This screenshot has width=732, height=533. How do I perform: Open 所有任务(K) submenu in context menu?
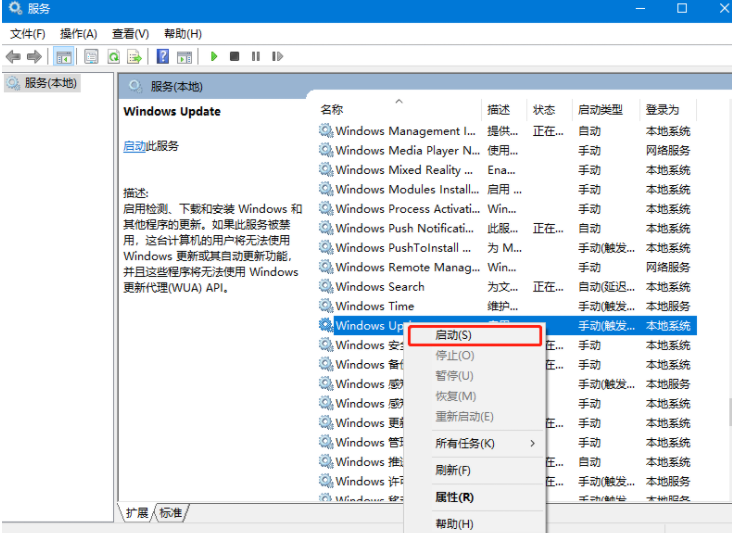tap(475, 443)
